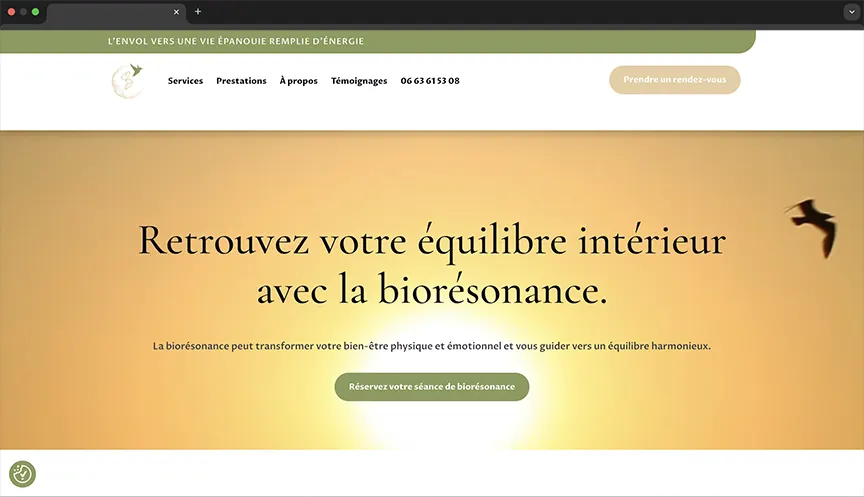The width and height of the screenshot is (864, 497).
Task: Open the cookie consent badge icon
Action: click(x=23, y=474)
